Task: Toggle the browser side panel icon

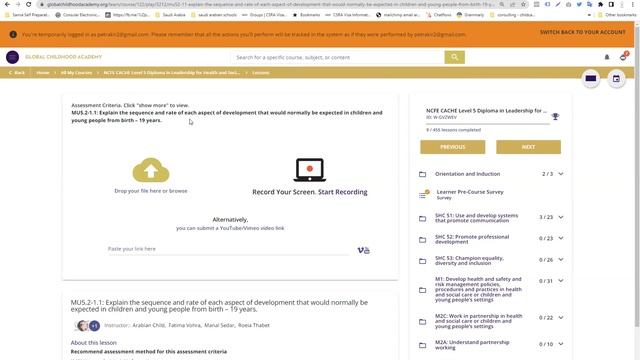Action: (x=611, y=4)
